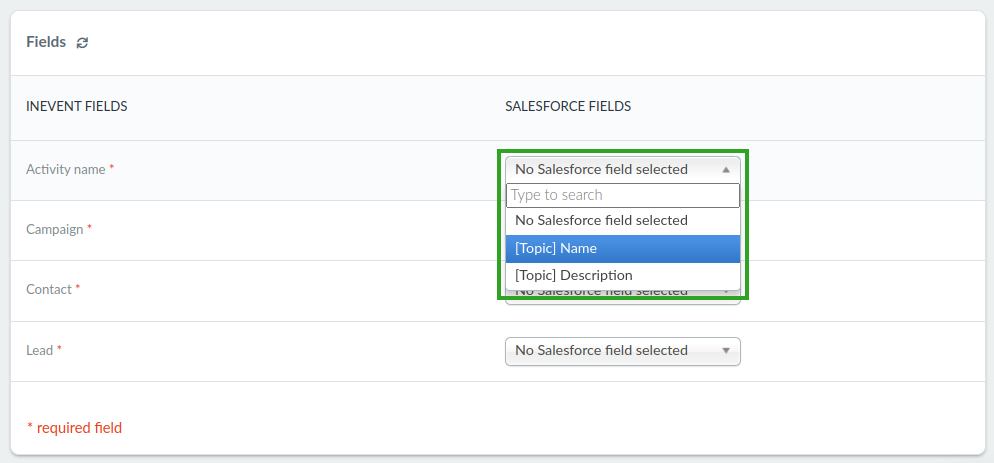
Task: Click the Activity name field label
Action: click(65, 169)
